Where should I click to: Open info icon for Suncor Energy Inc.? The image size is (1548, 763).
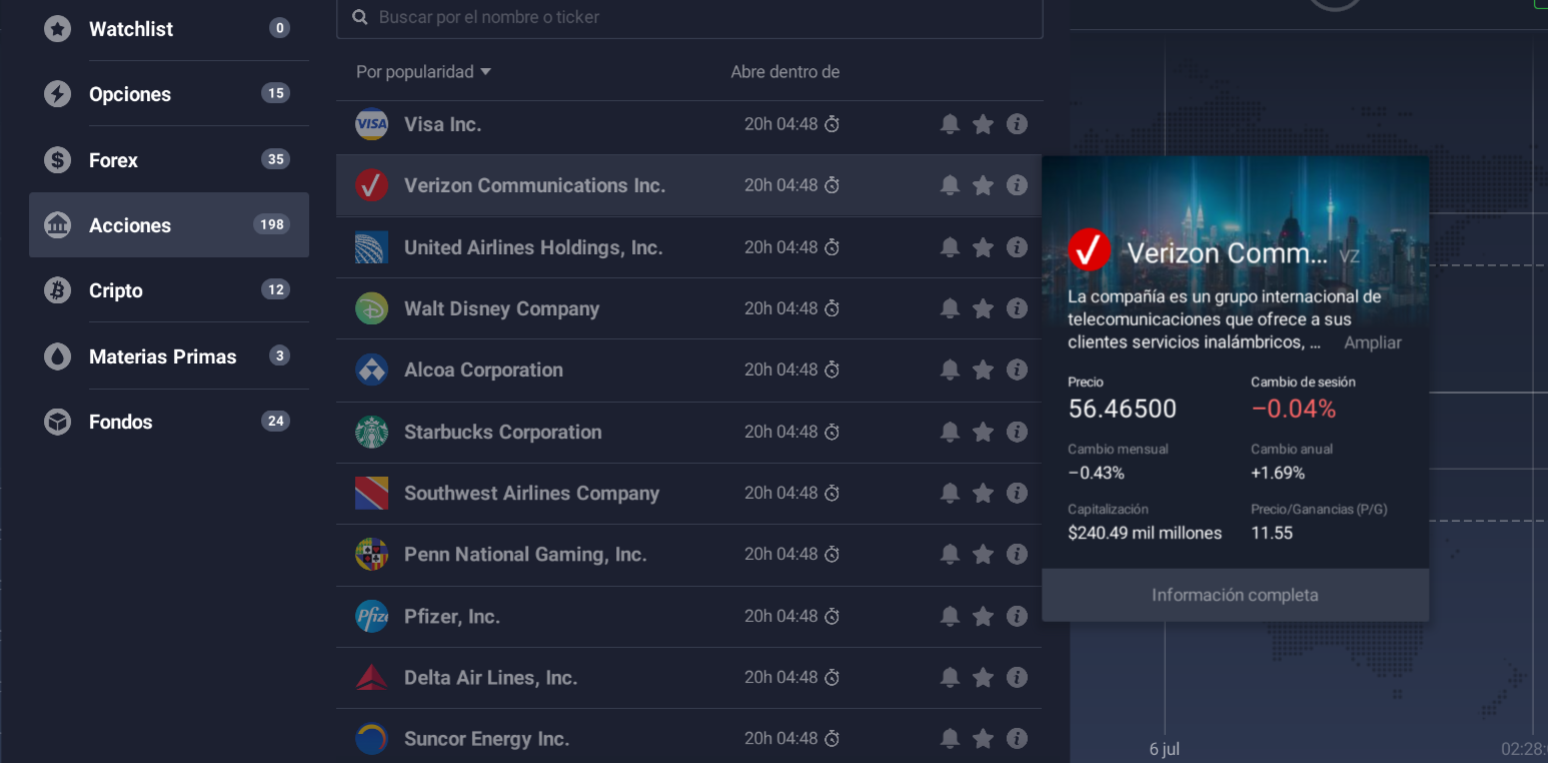pos(1017,739)
